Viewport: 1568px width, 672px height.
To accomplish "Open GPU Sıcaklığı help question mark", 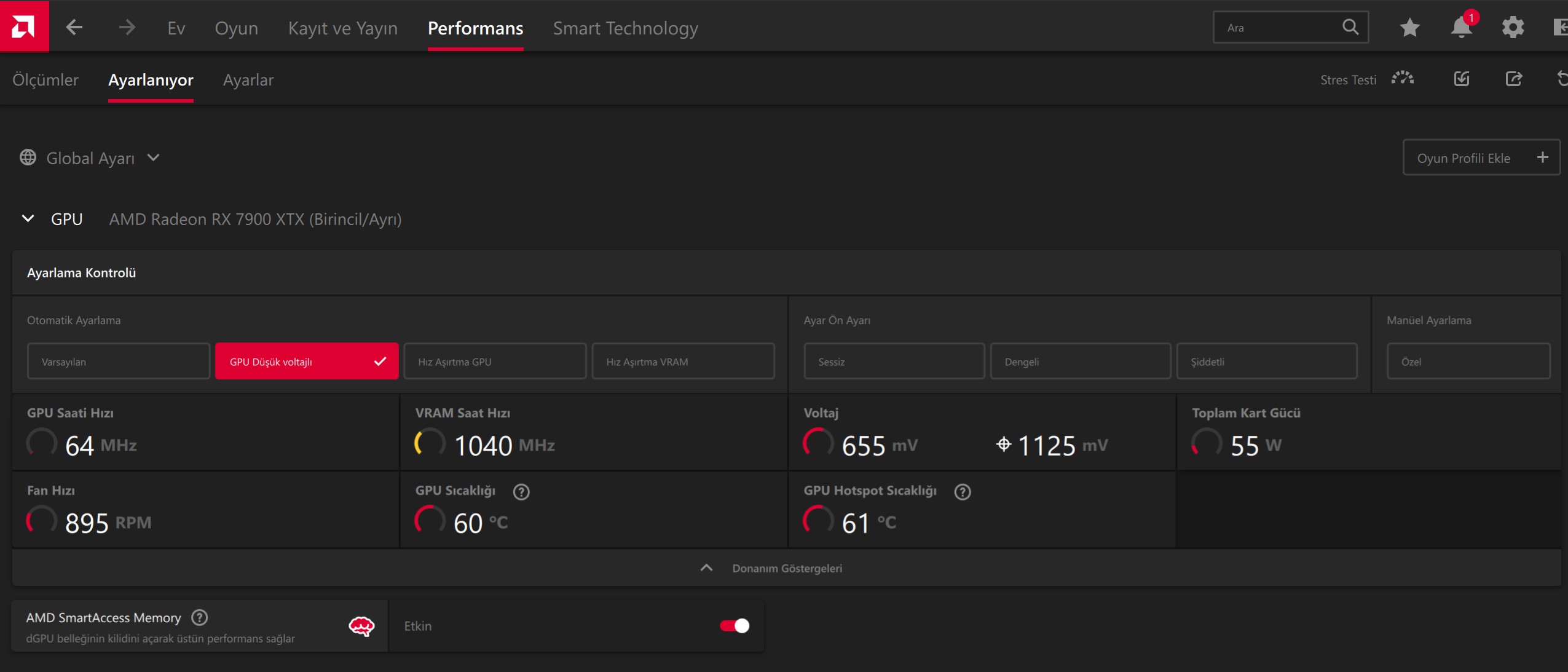I will click(521, 491).
